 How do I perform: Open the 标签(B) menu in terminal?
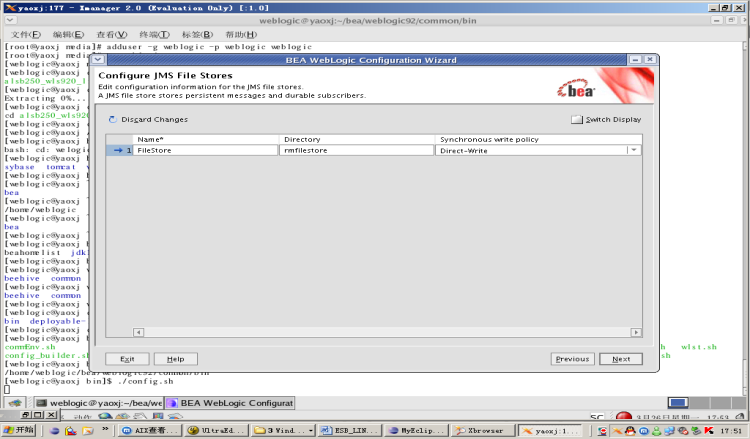pos(198,34)
